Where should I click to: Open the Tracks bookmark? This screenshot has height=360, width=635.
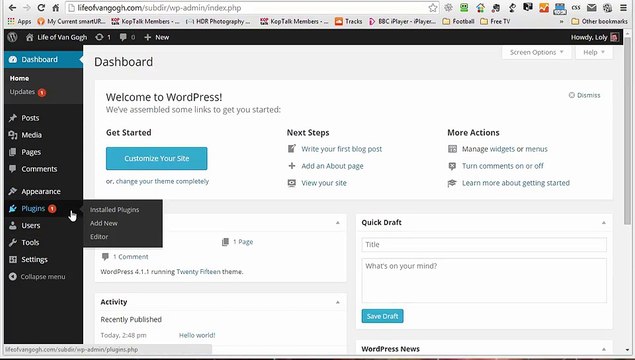349,21
